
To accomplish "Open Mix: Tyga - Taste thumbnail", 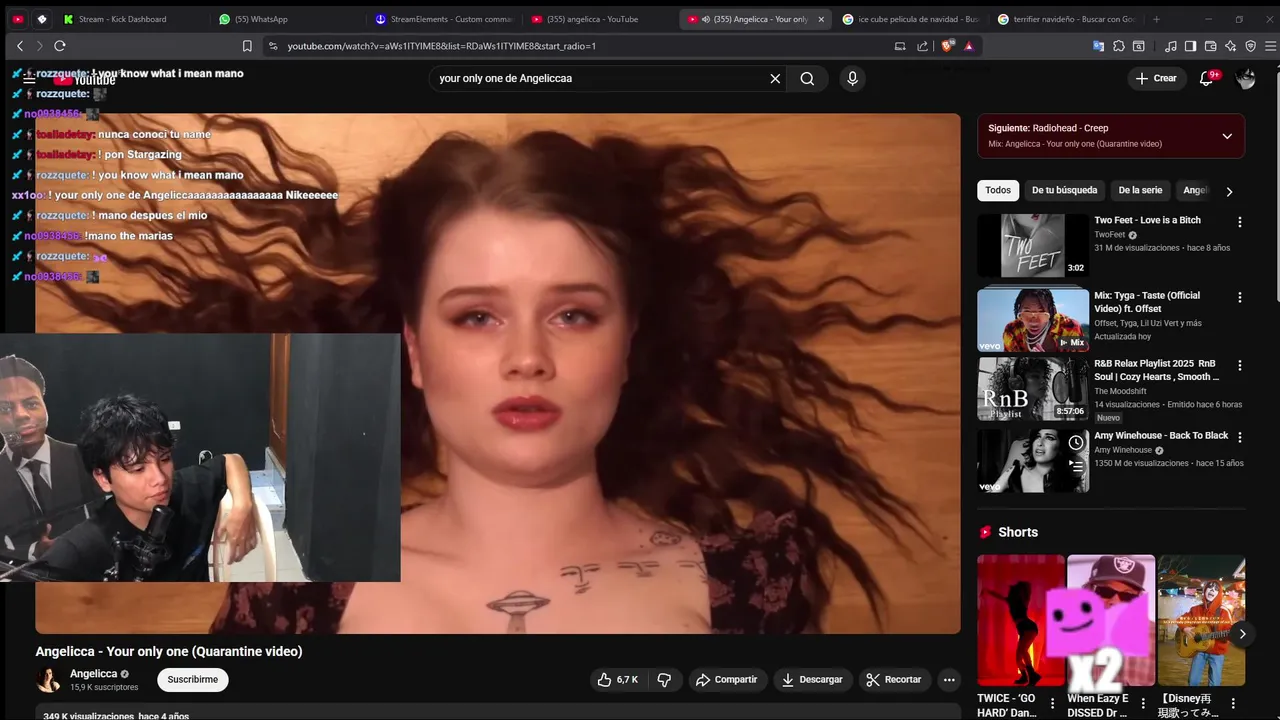I will pos(1033,320).
